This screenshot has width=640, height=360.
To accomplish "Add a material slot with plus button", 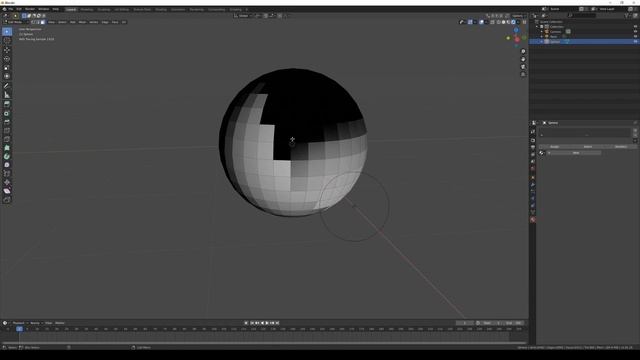I will (x=635, y=131).
